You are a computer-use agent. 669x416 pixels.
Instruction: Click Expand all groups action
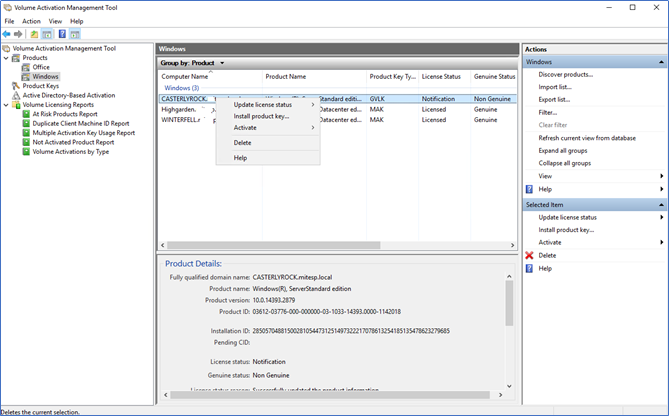[x=562, y=151]
